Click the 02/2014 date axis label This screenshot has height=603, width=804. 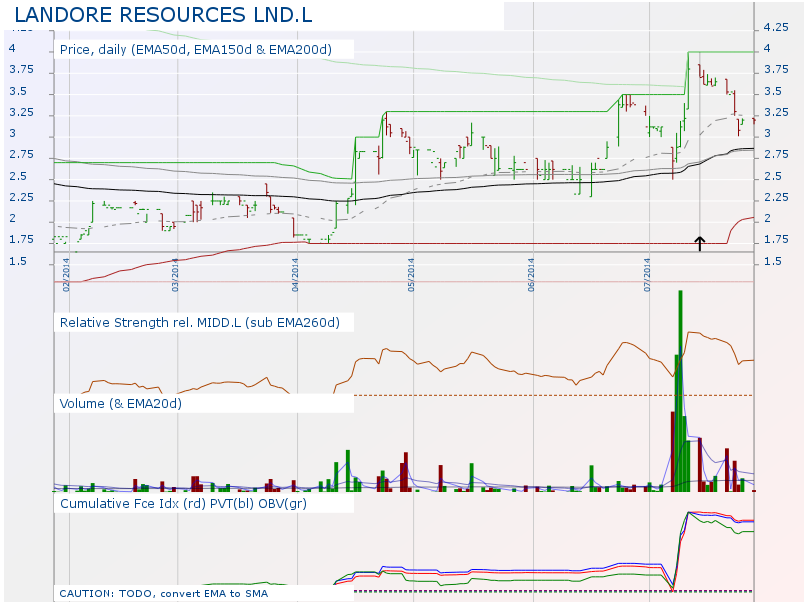pos(66,275)
